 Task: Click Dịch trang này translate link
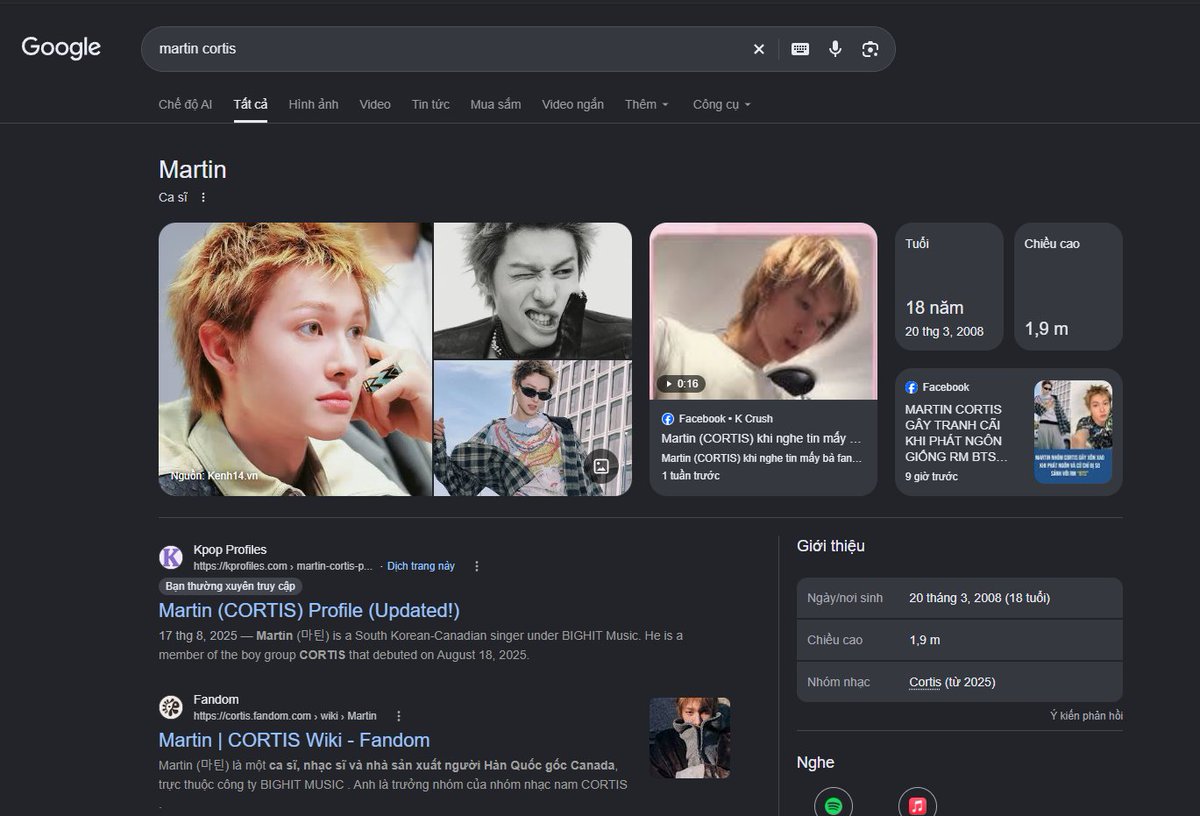point(421,566)
